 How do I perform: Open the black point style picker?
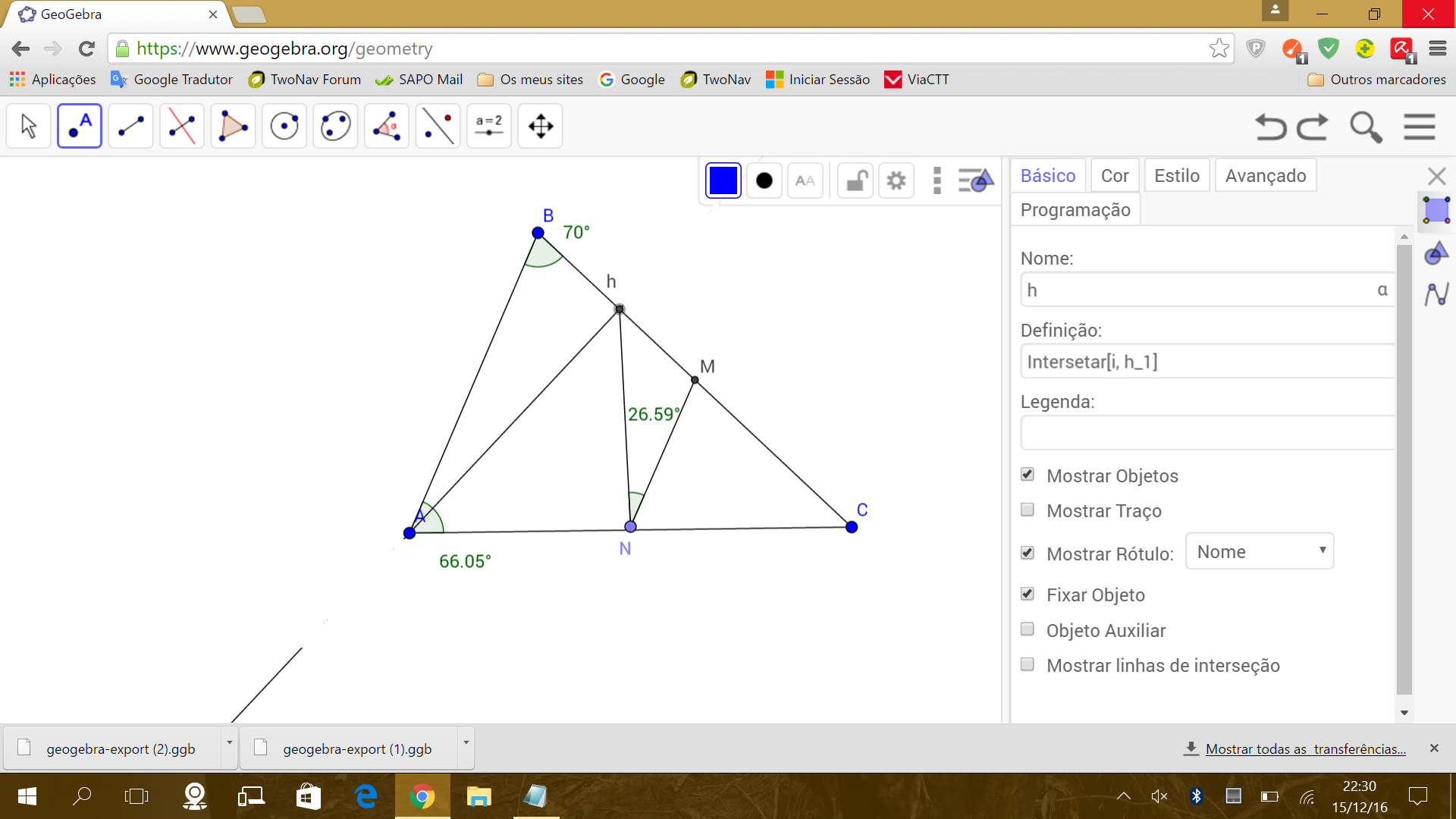tap(764, 180)
